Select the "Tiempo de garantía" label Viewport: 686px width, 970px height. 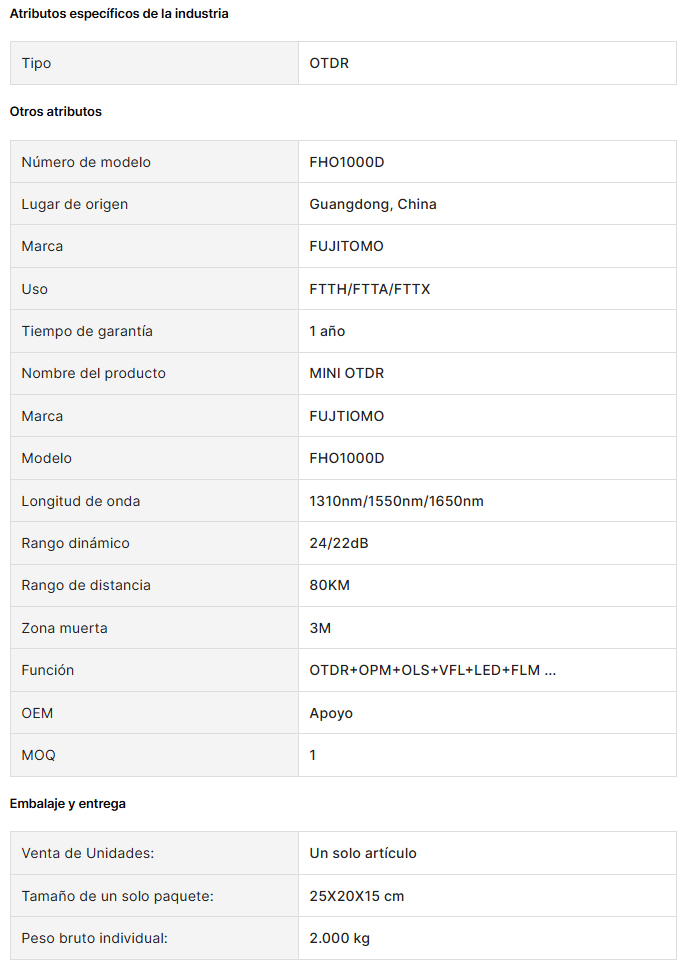tap(87, 331)
